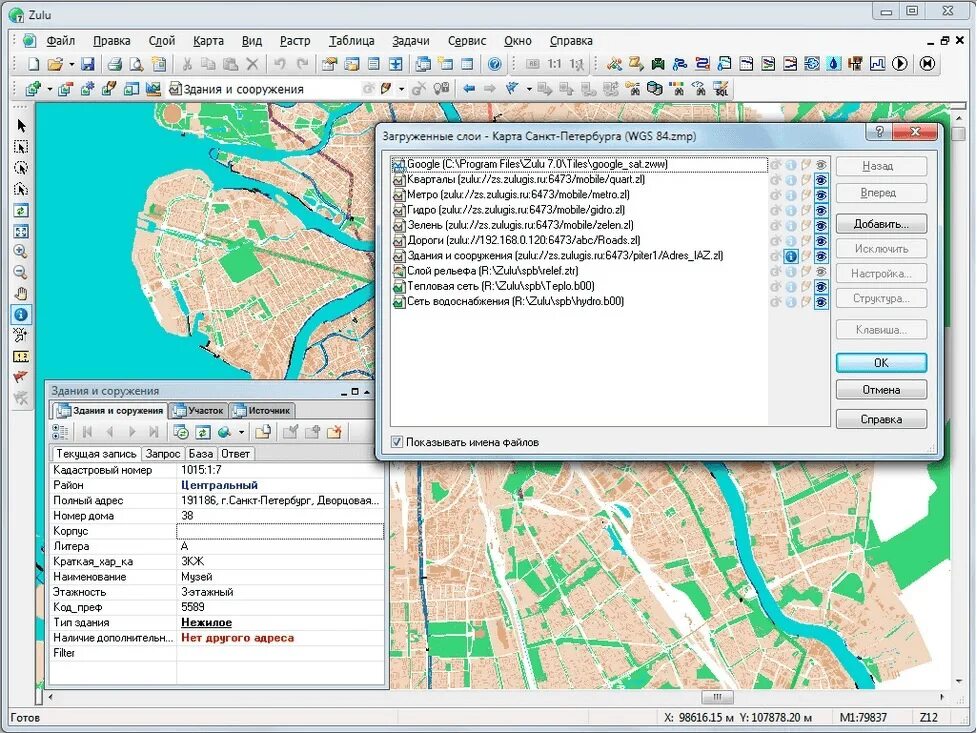Toggle visibility eye for Кварталы layer
The width and height of the screenshot is (977, 733).
tap(821, 180)
